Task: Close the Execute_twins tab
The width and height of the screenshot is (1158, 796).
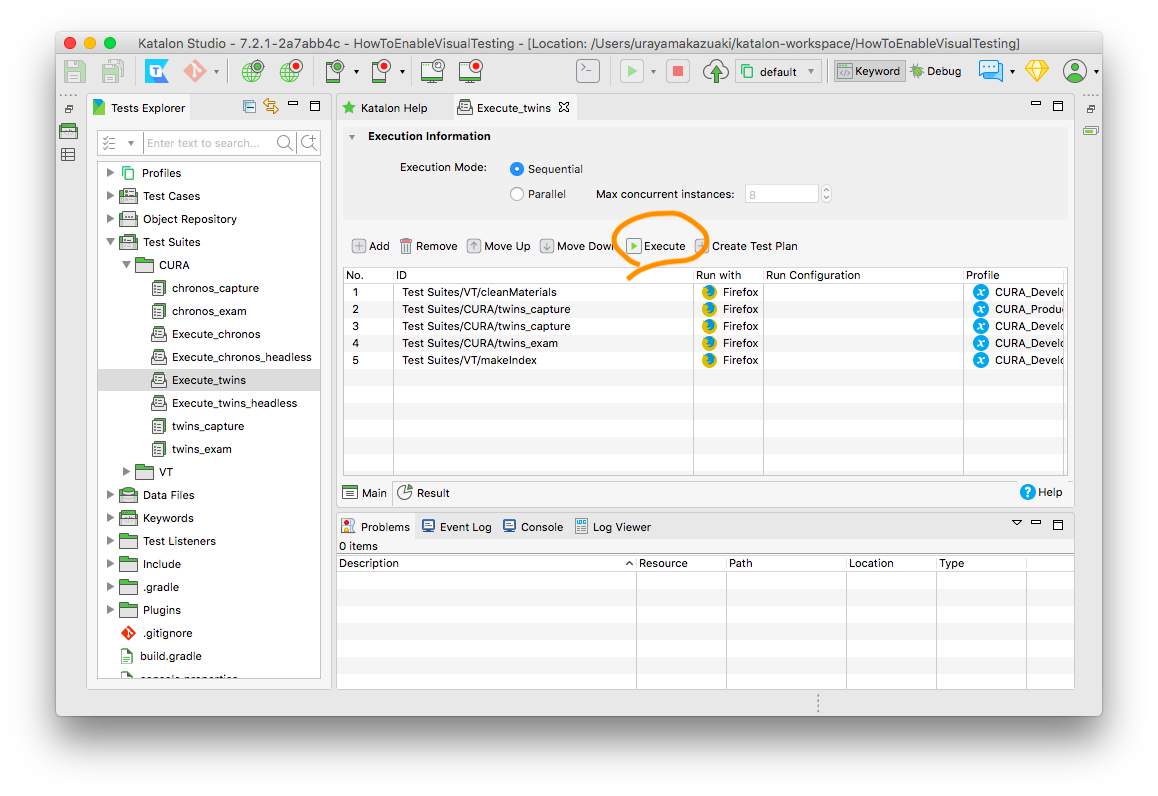Action: [x=564, y=107]
